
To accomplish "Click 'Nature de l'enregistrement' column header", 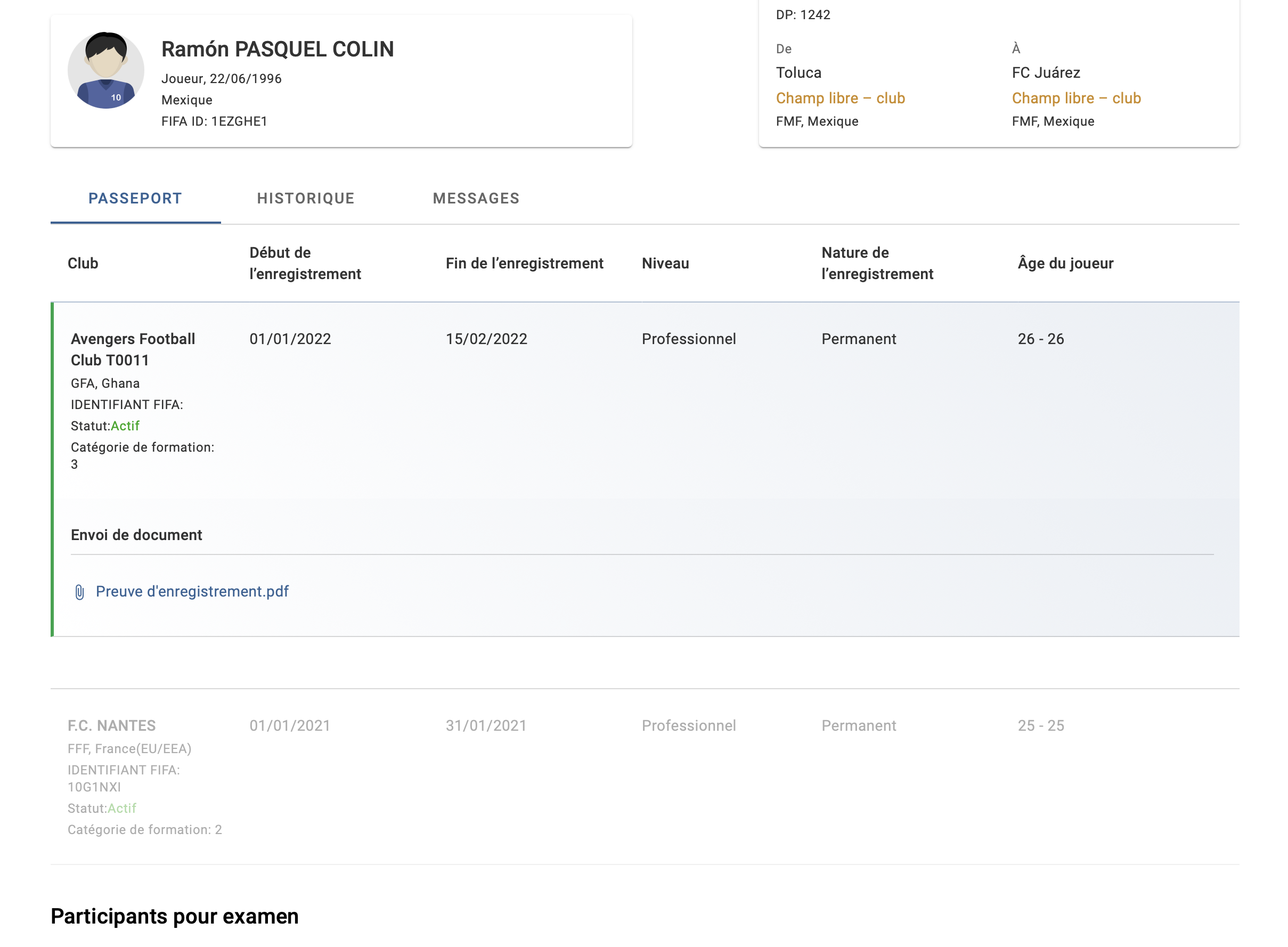I will (877, 263).
